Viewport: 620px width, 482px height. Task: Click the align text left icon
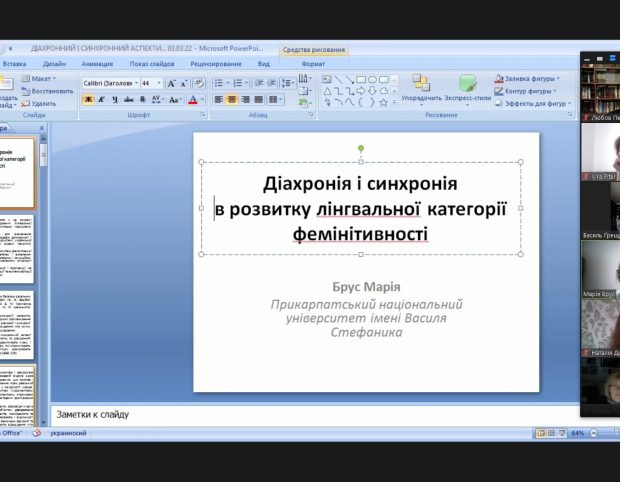[218, 99]
